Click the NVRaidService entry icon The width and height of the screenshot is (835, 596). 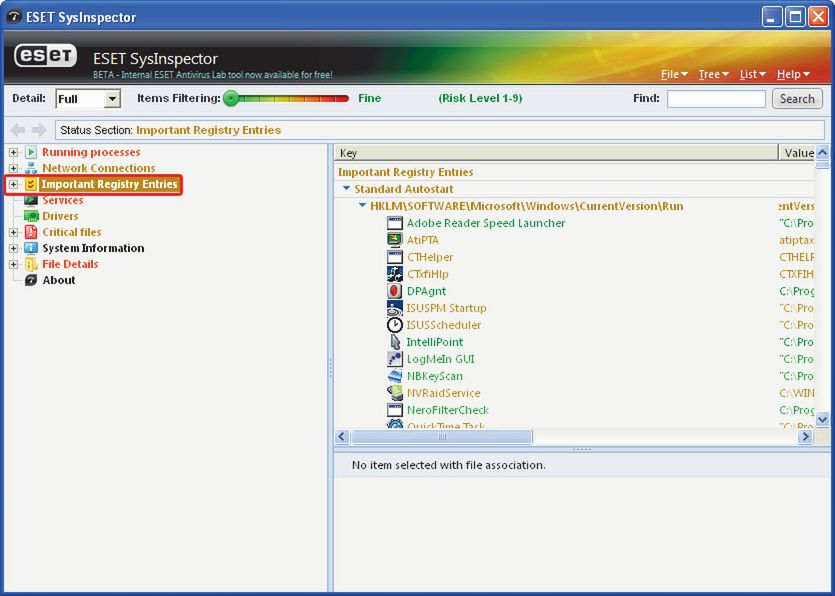pos(395,394)
